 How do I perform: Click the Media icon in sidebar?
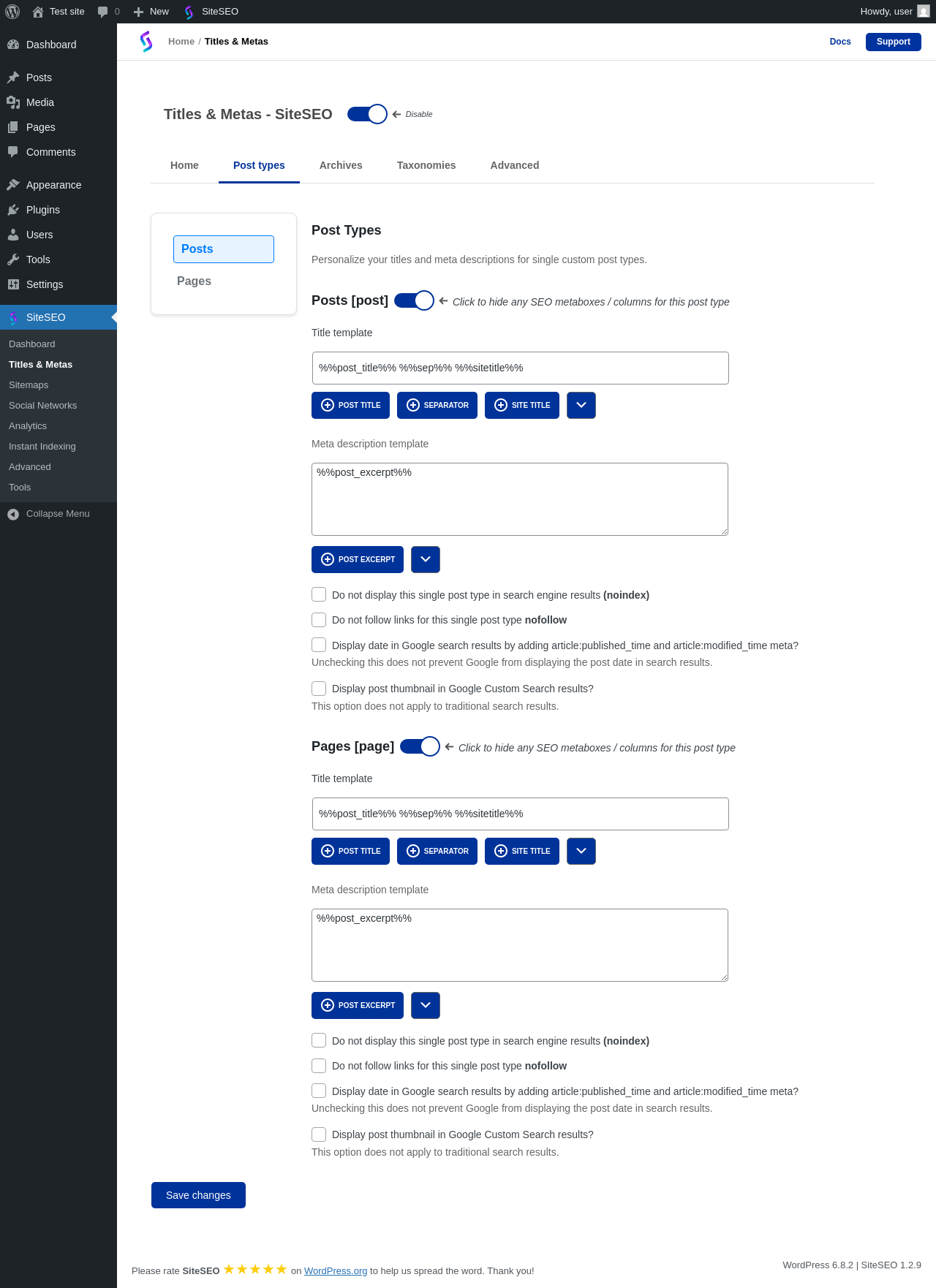point(13,102)
